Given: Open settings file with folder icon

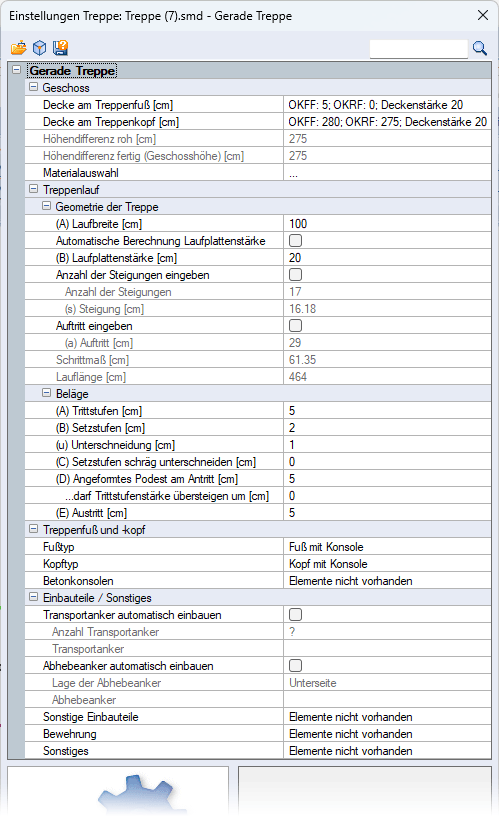Looking at the screenshot, I should (18, 48).
